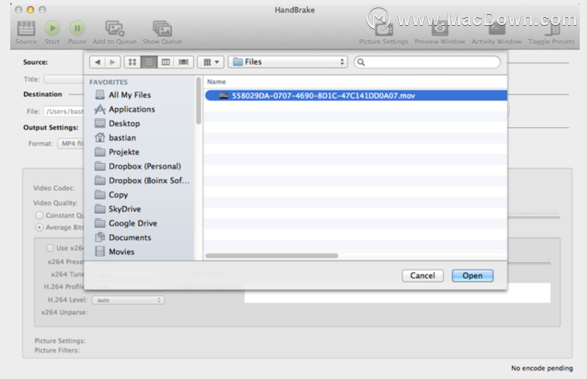Click the constant quality slider
The height and width of the screenshot is (379, 587).
tap(533, 216)
